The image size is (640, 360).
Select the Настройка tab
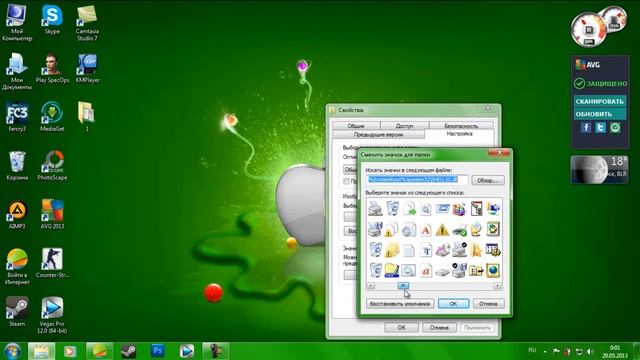click(x=459, y=134)
